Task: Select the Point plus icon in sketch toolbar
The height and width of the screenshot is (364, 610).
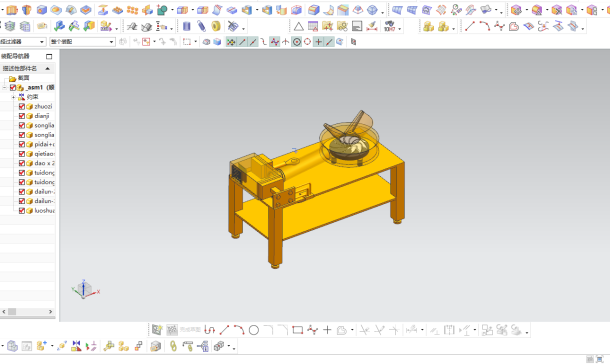Action: tap(327, 330)
